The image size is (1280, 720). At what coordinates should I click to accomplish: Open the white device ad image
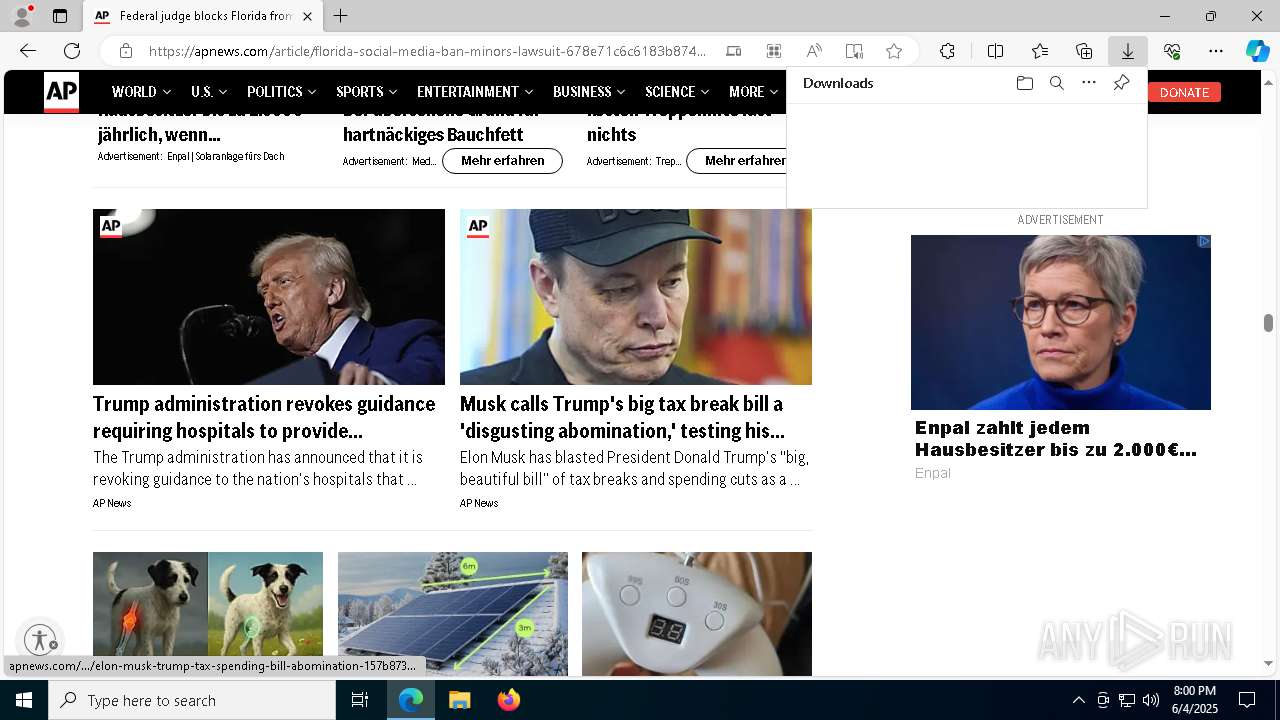tap(697, 613)
